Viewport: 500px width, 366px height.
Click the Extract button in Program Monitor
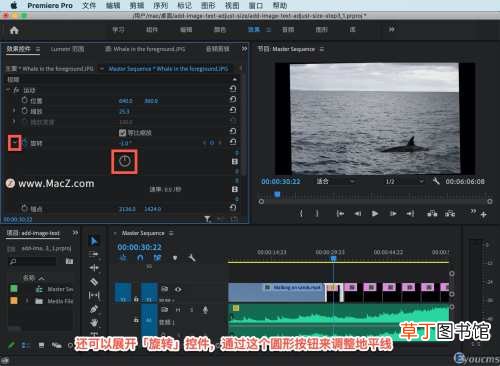(x=450, y=213)
